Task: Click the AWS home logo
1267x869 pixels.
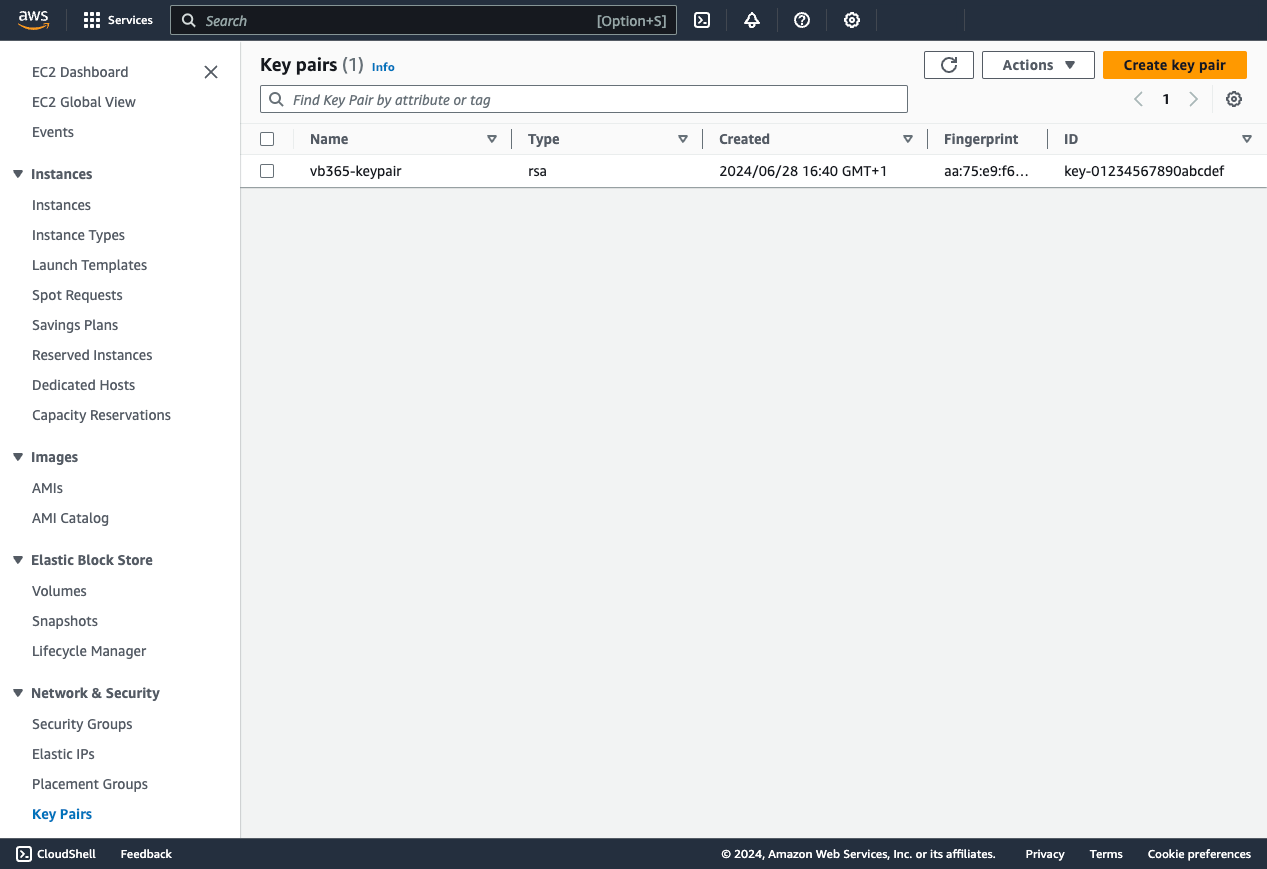Action: pos(33,18)
